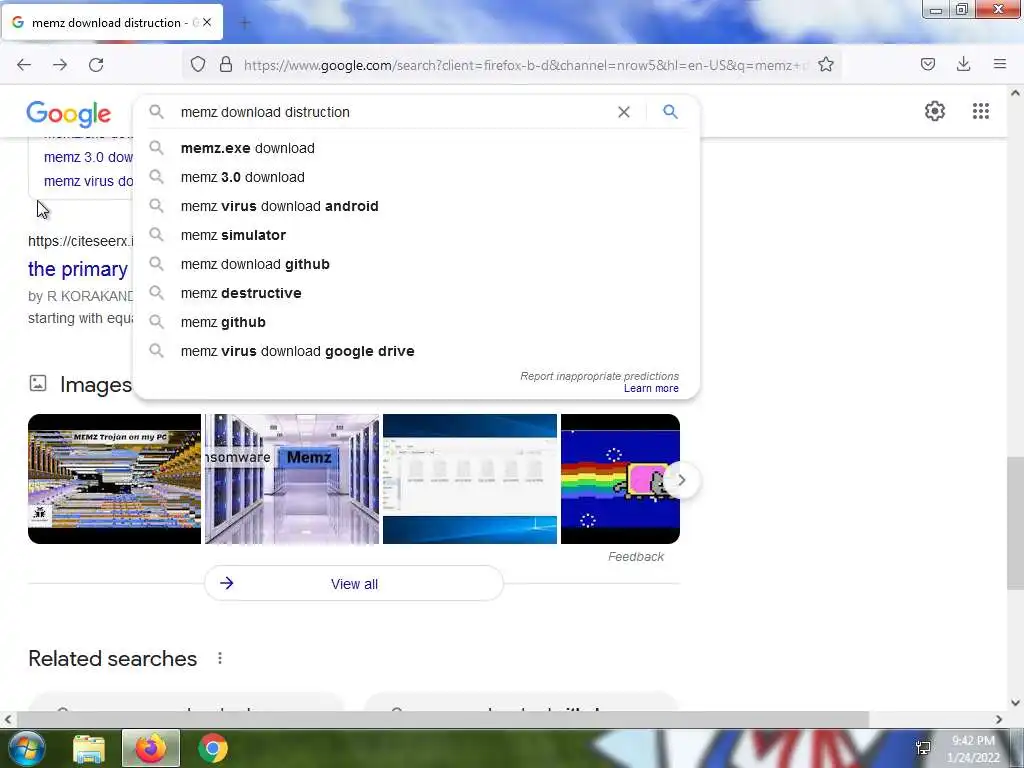Open the tracking protection shield icon
1024x768 pixels.
198,64
